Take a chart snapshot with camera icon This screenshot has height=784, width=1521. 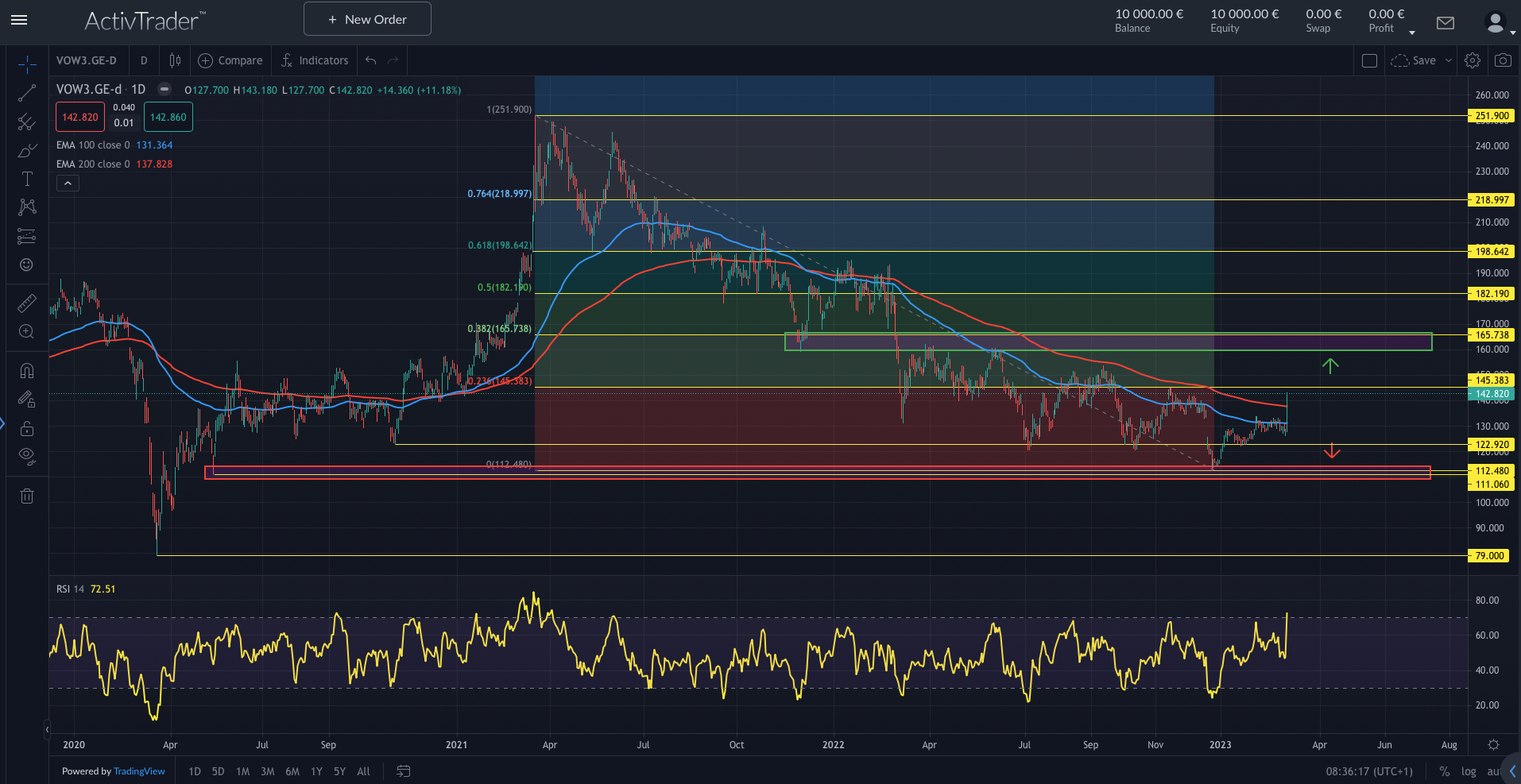1502,60
